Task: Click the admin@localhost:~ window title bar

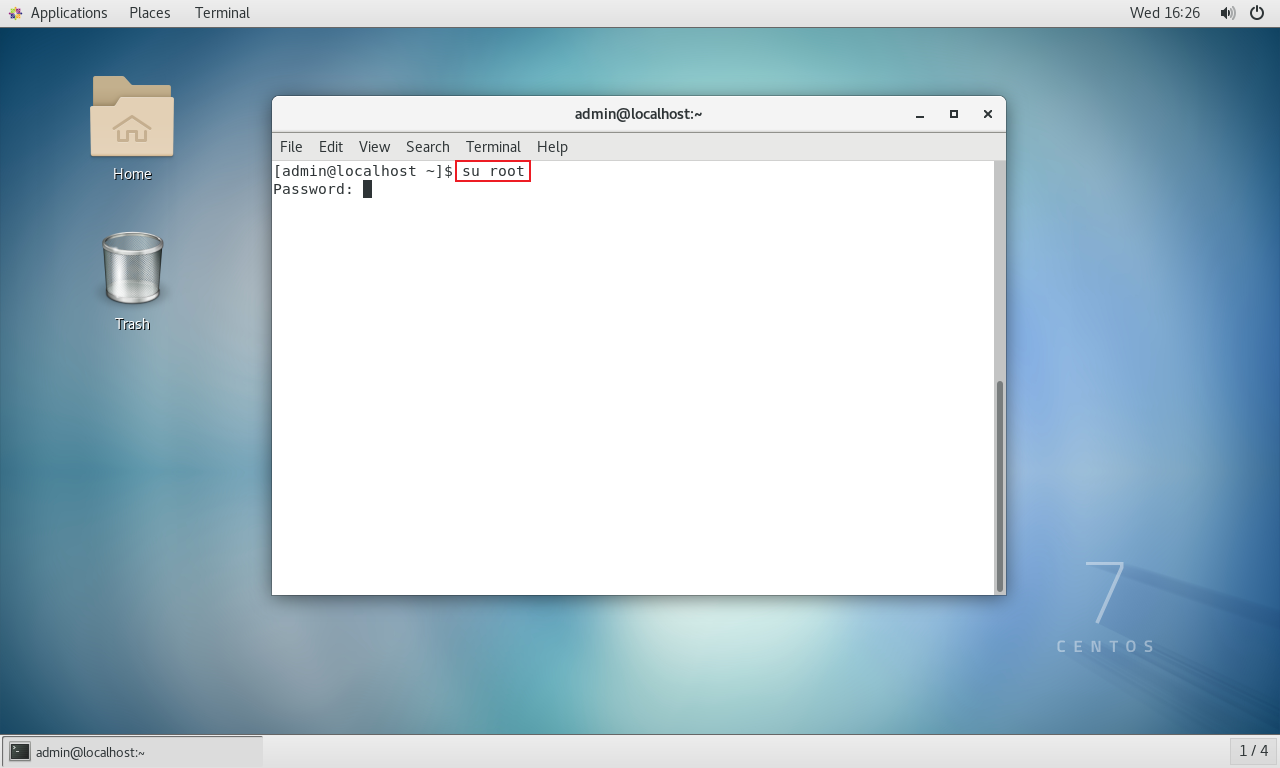Action: [638, 114]
